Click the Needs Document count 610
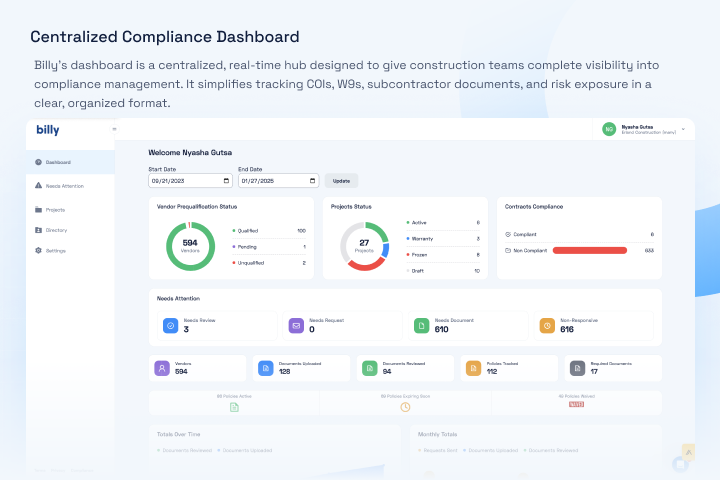Screen dimensions: 720x480 [441, 329]
